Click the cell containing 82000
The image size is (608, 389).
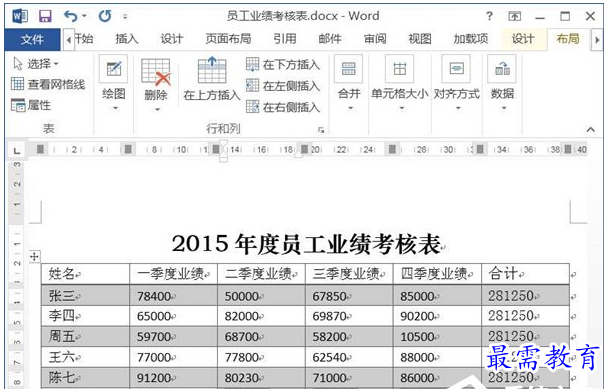click(261, 316)
